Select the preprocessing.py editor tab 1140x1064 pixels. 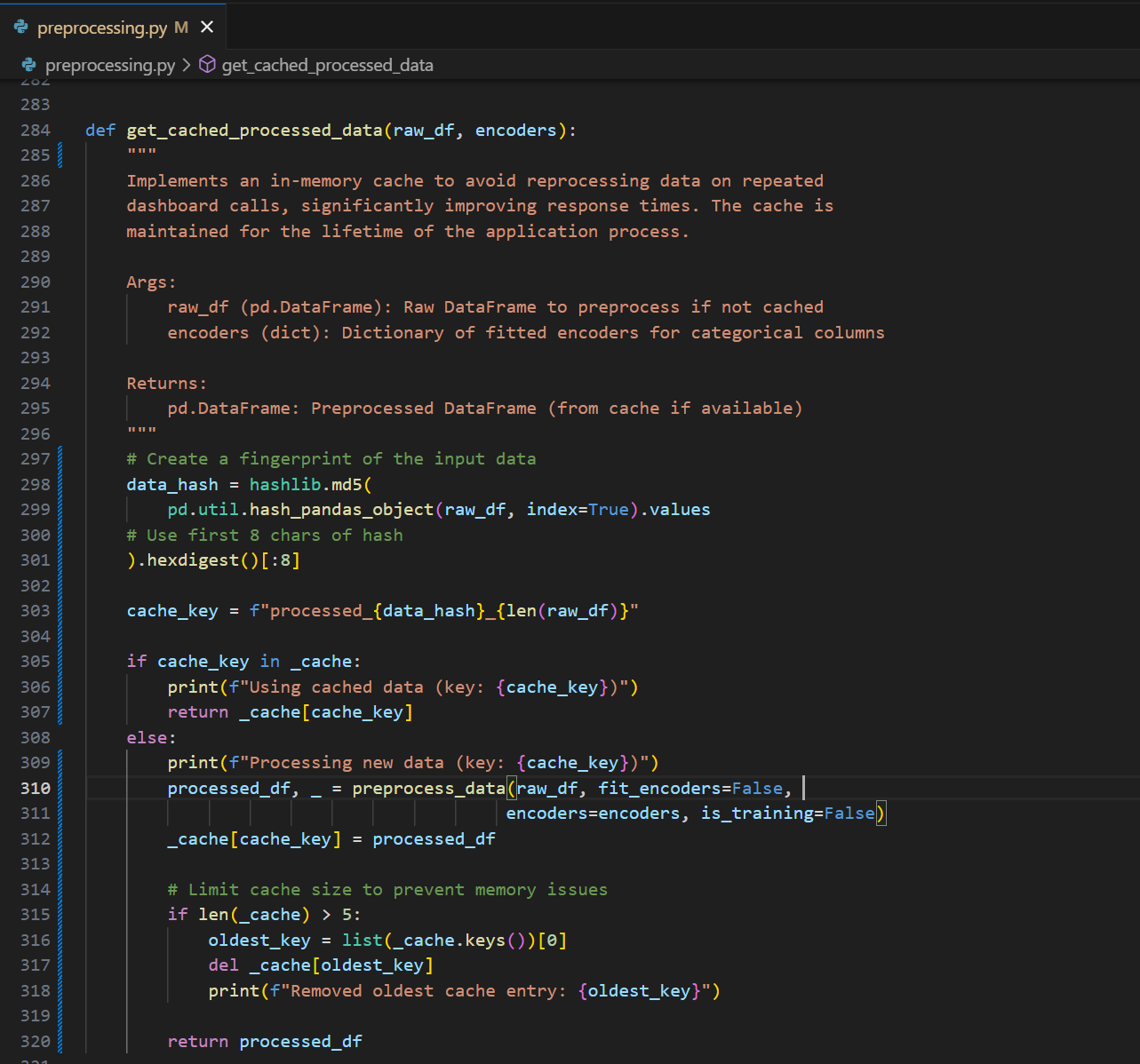(101, 28)
